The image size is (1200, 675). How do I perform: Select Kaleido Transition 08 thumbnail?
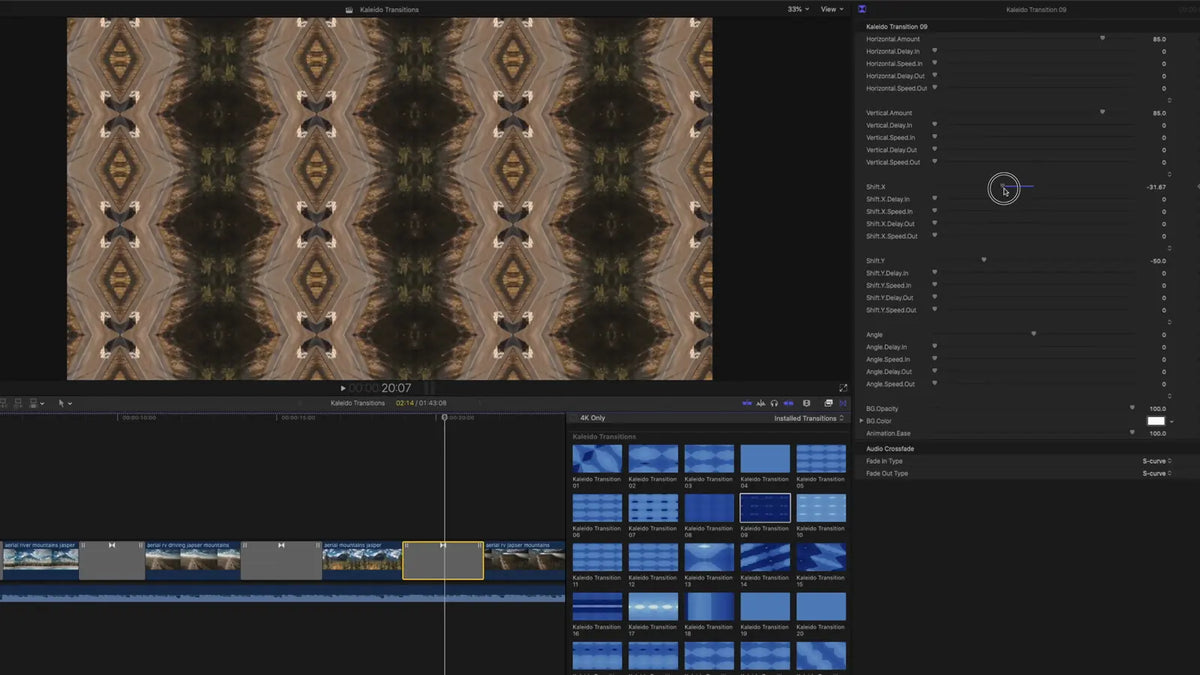tap(709, 508)
